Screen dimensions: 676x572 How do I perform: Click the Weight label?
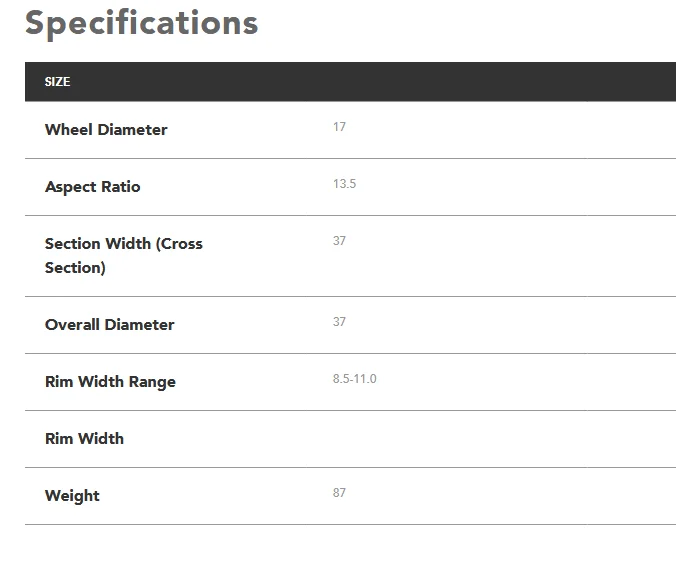pos(72,496)
